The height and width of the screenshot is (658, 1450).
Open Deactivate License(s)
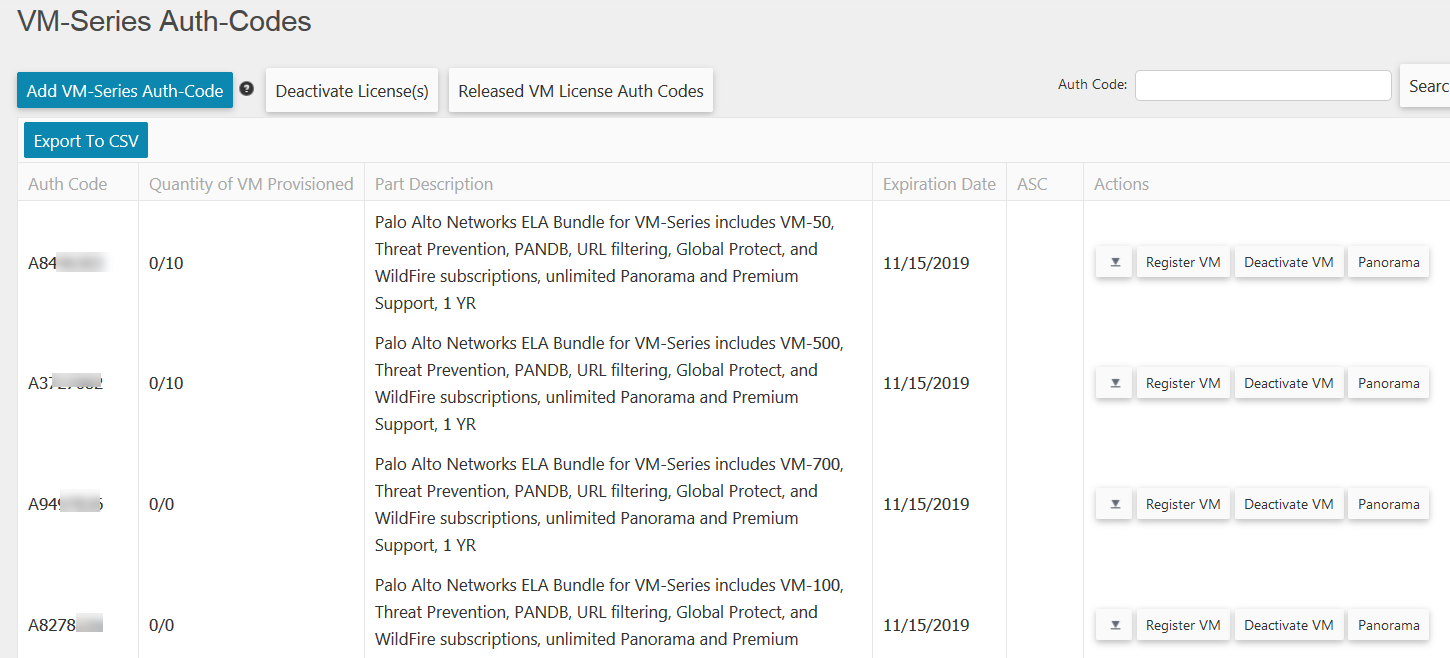352,91
